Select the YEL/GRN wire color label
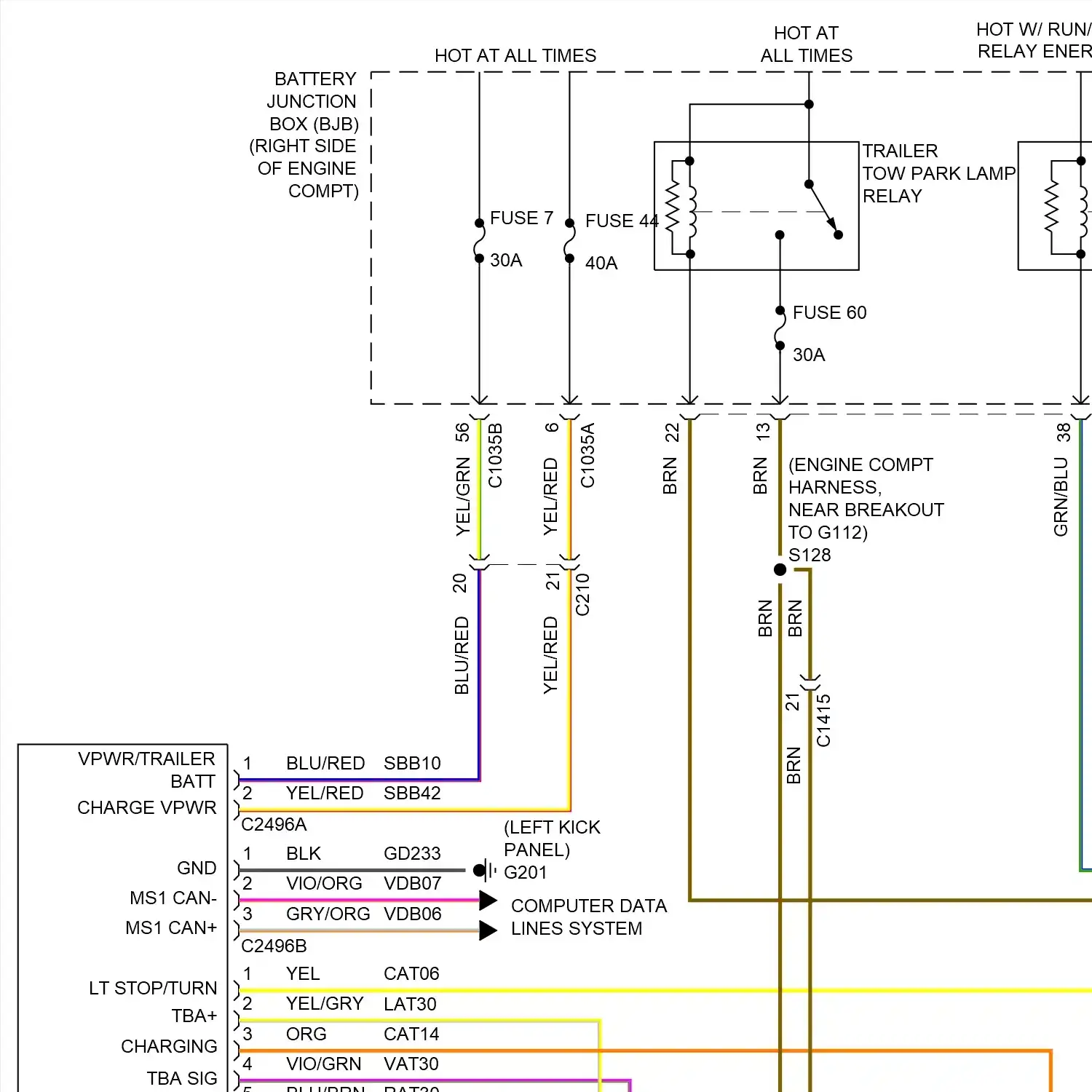Screen dimensions: 1092x1092 click(x=463, y=496)
